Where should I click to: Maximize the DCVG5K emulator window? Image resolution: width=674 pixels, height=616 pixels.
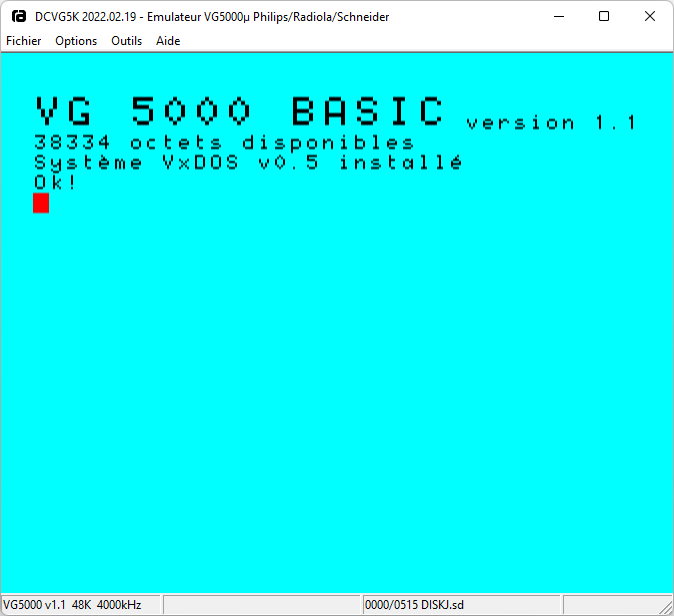604,16
